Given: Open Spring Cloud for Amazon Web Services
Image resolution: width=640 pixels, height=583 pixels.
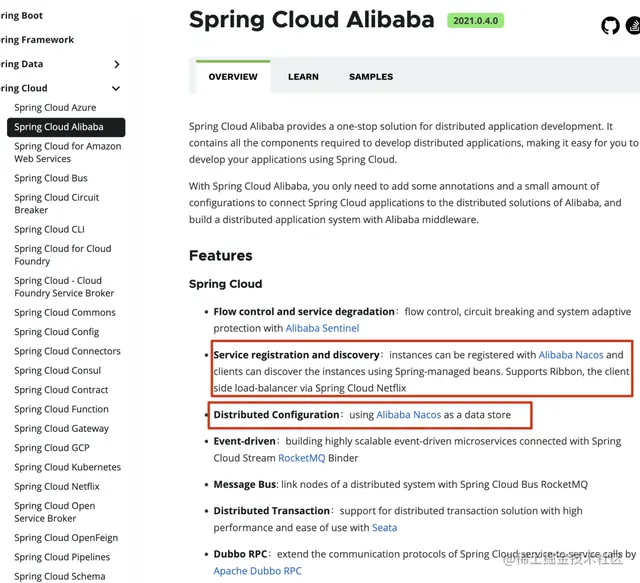Looking at the screenshot, I should click(x=68, y=152).
